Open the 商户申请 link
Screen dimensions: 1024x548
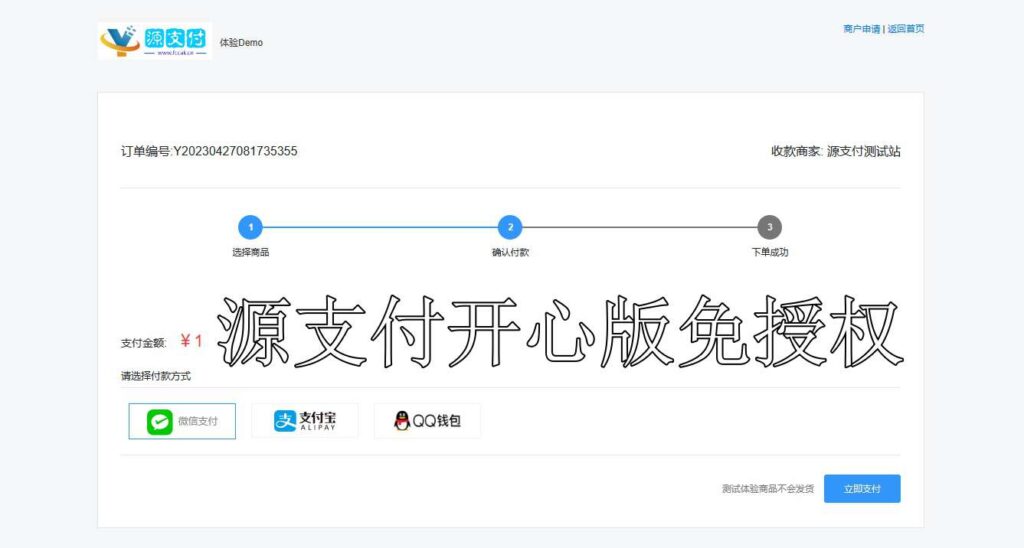[x=861, y=29]
